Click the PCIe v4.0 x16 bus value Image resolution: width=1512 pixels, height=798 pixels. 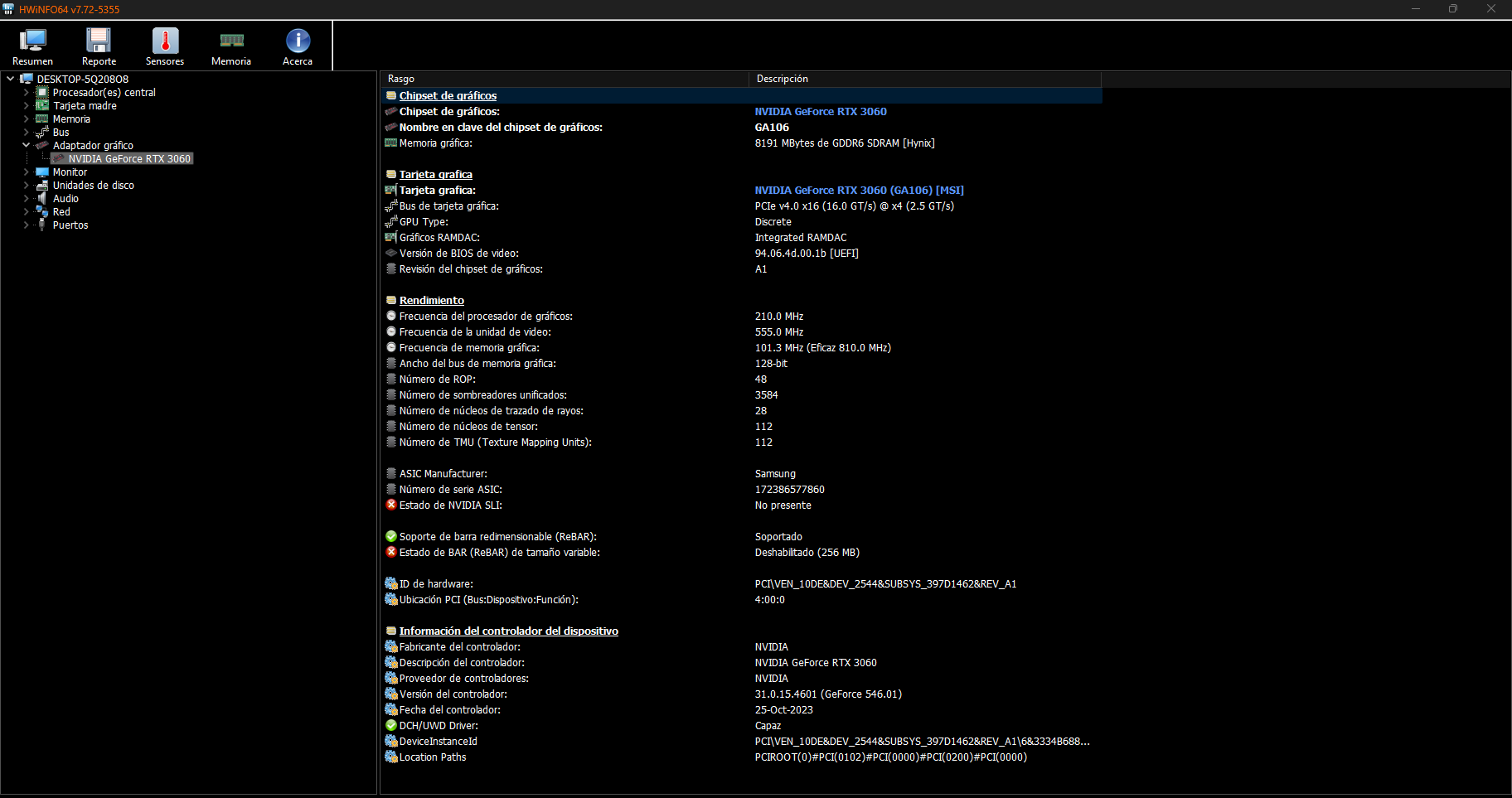pyautogui.click(x=855, y=206)
